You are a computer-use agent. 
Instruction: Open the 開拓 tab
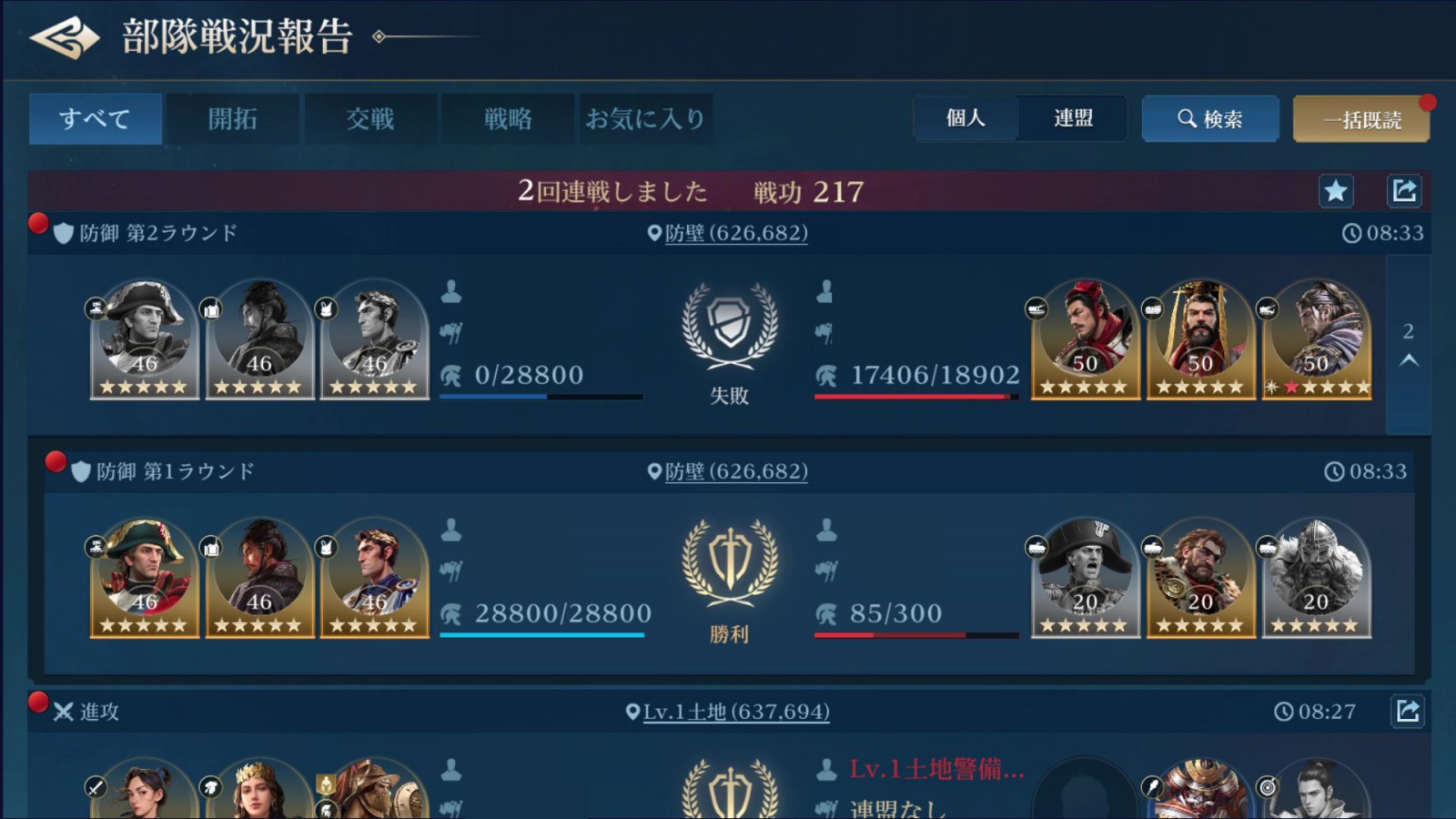[x=233, y=119]
